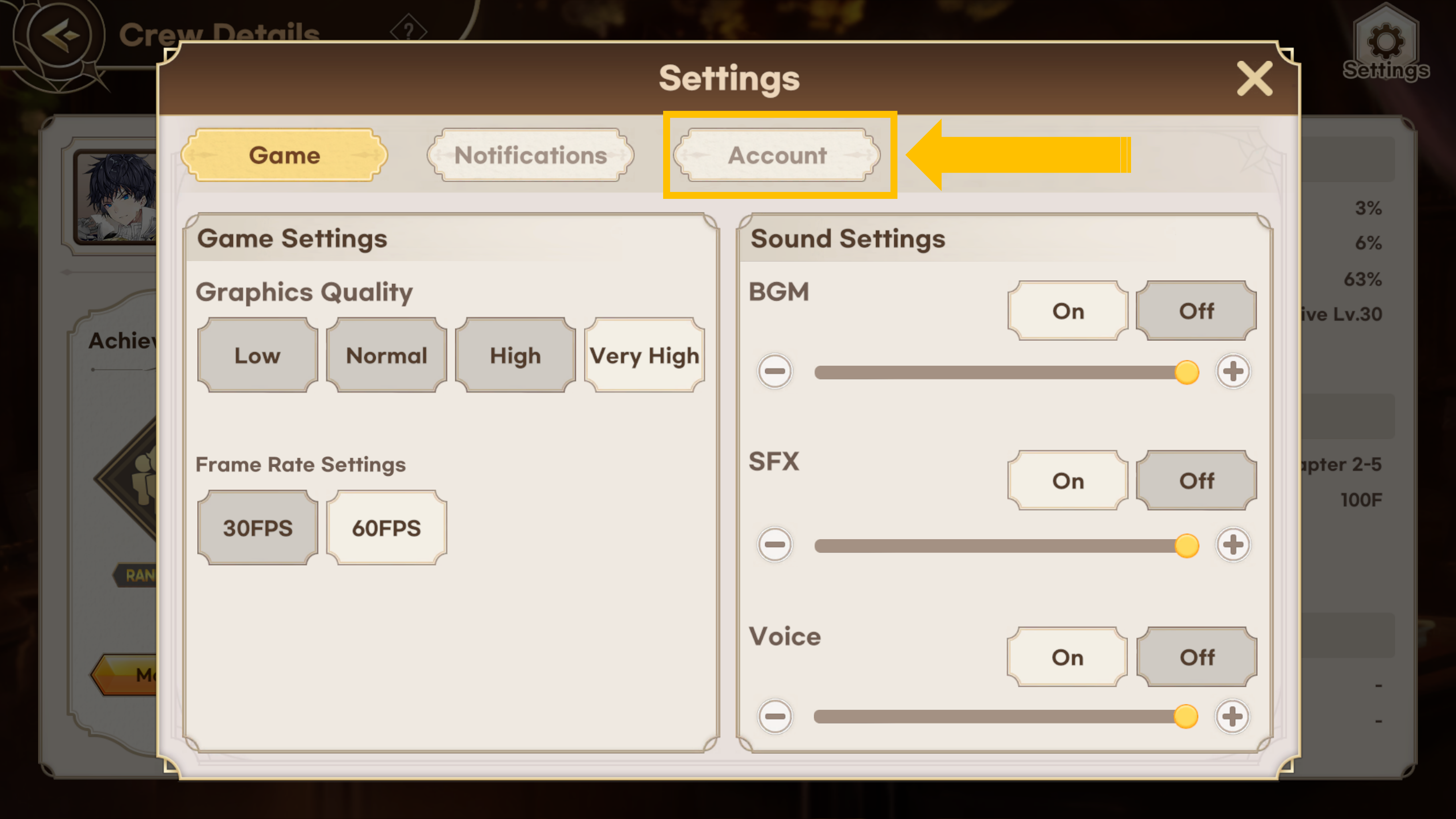The width and height of the screenshot is (1456, 819).
Task: Turn BGM Off
Action: click(1196, 311)
